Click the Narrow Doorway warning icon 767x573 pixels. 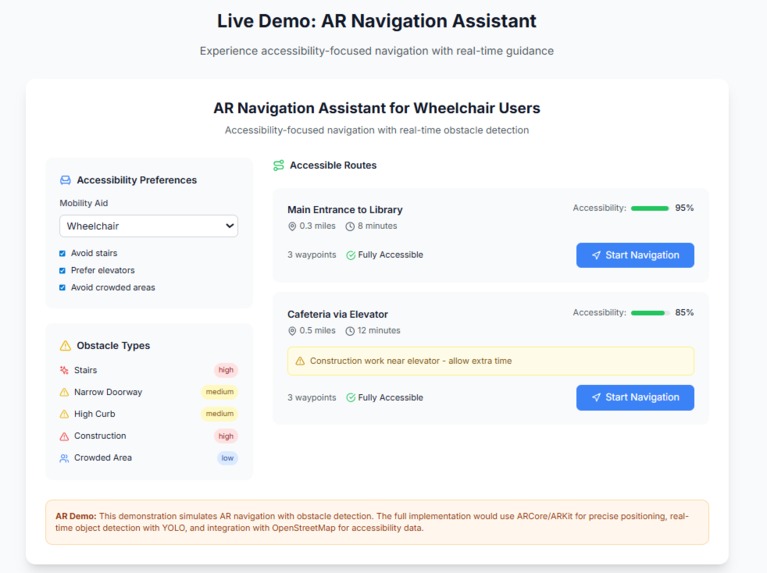(64, 392)
